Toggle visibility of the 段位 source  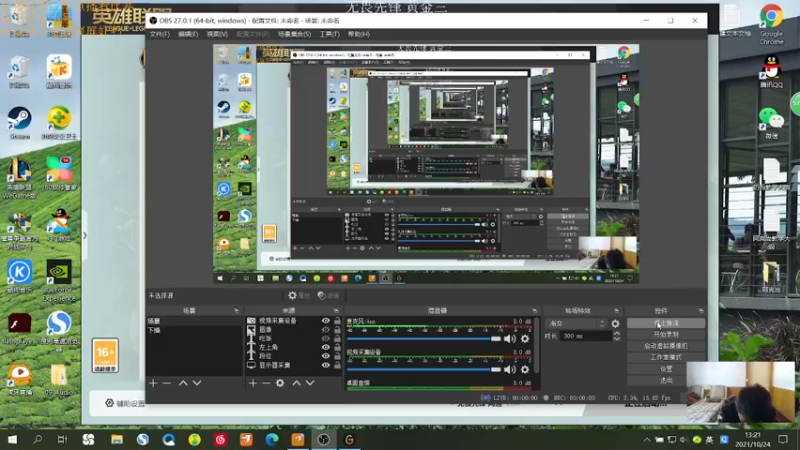tap(326, 356)
